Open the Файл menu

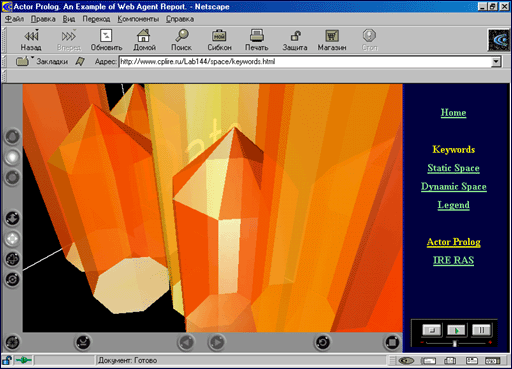click(x=14, y=19)
